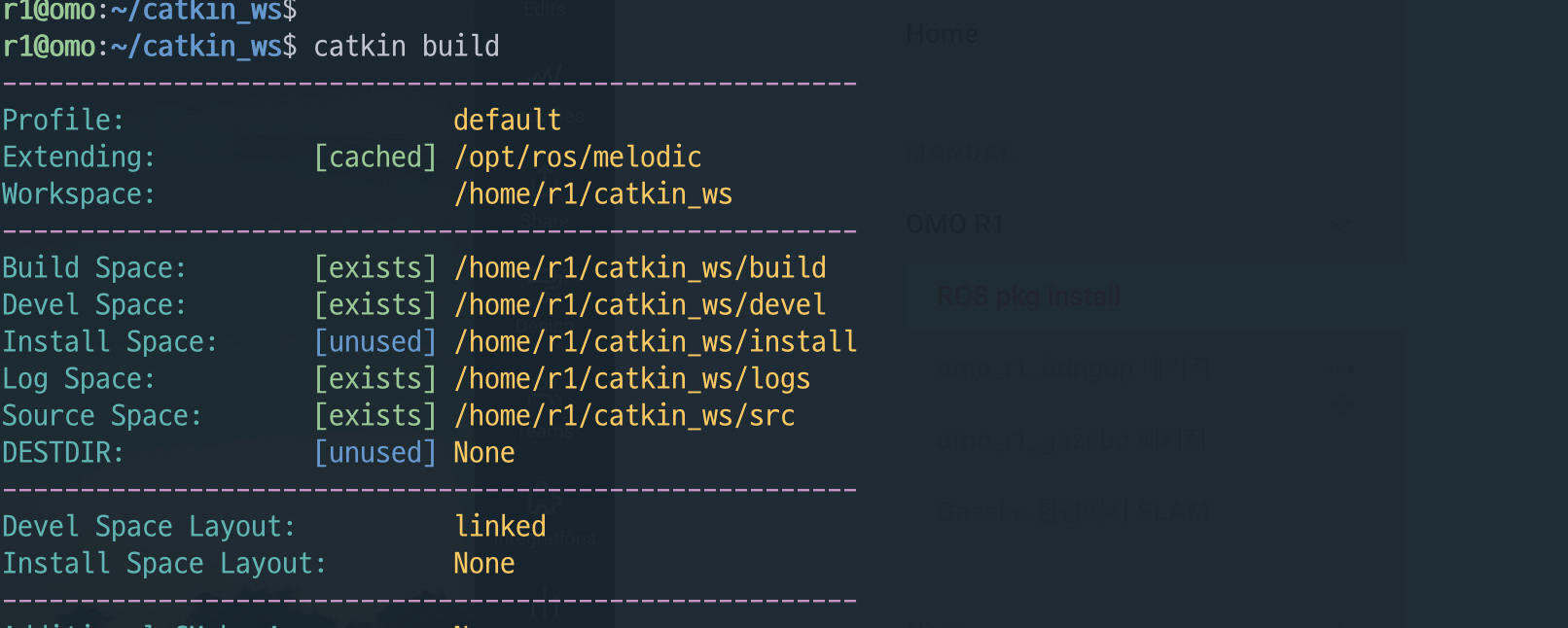Screen dimensions: 1568x628
Task: Click the /opt/ros/melodic path
Action: (577, 157)
